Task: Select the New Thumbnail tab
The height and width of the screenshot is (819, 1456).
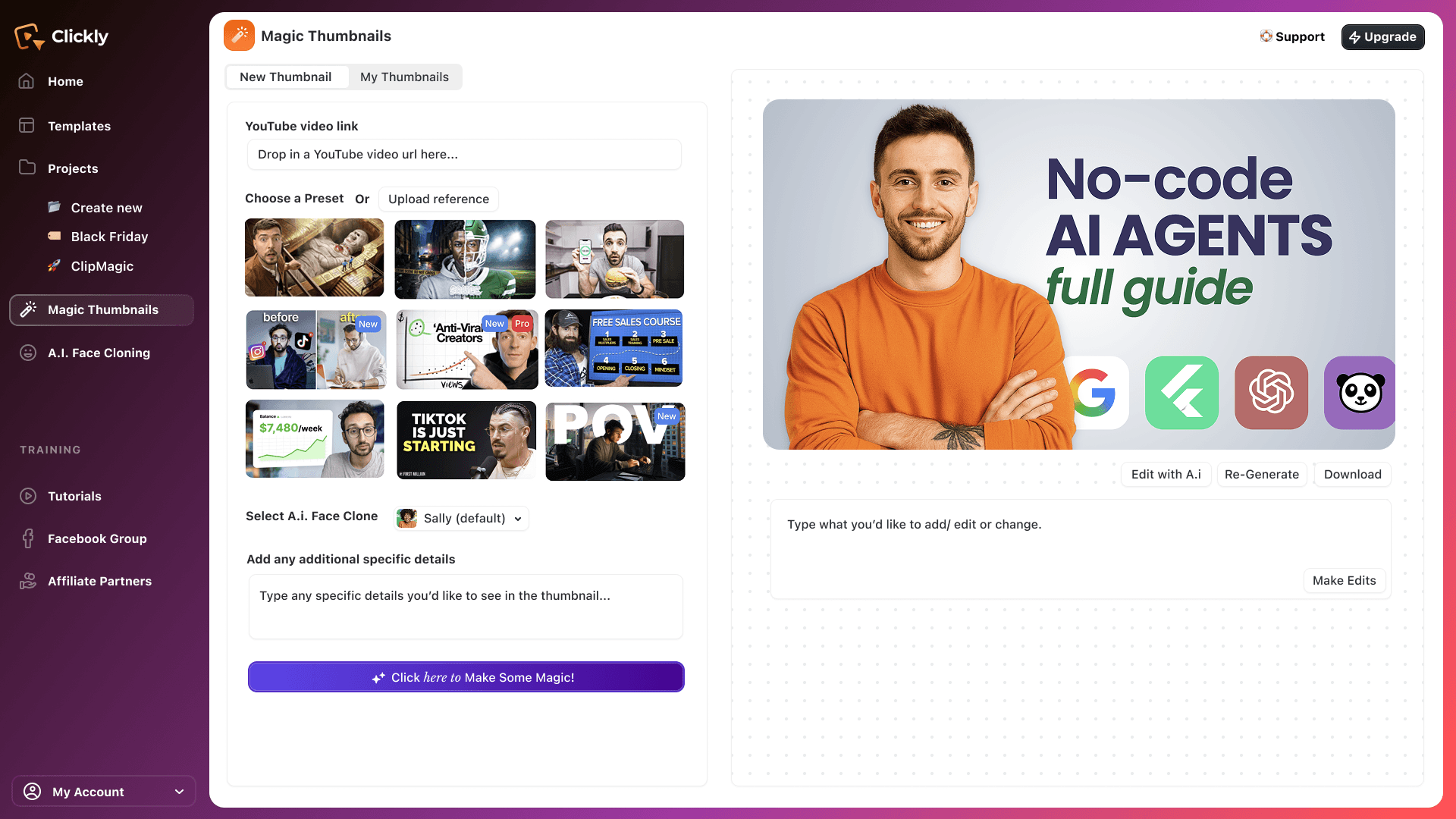Action: 286,77
